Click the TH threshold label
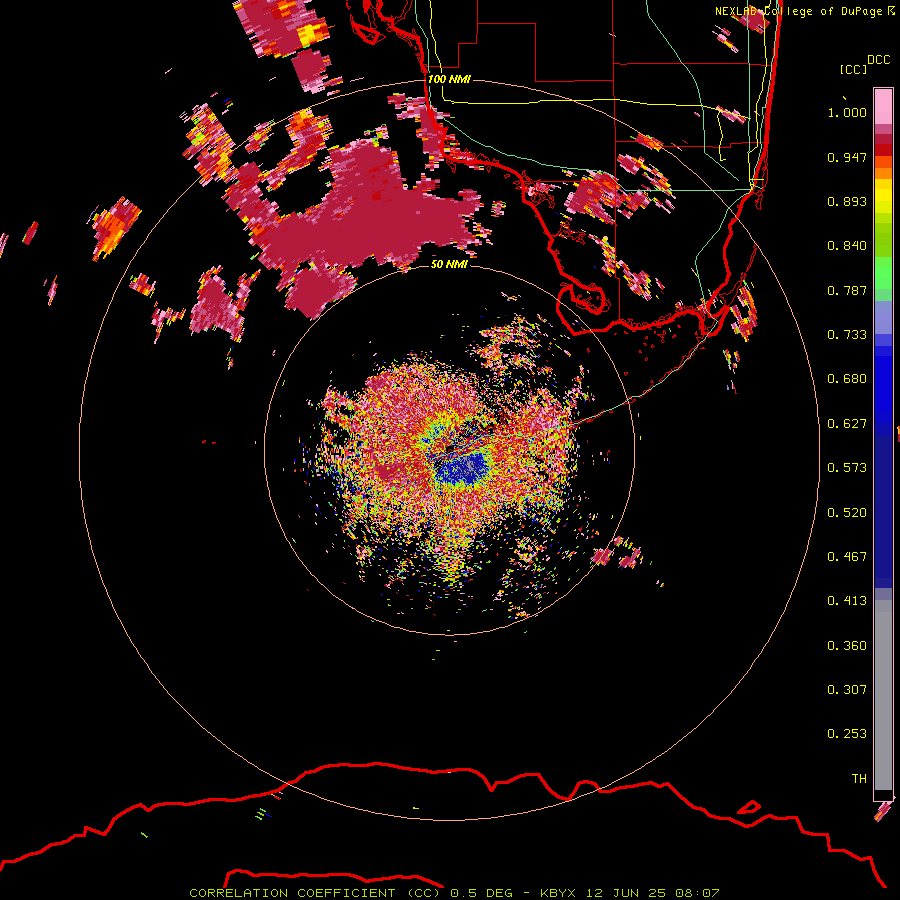Image resolution: width=900 pixels, height=900 pixels. (859, 779)
